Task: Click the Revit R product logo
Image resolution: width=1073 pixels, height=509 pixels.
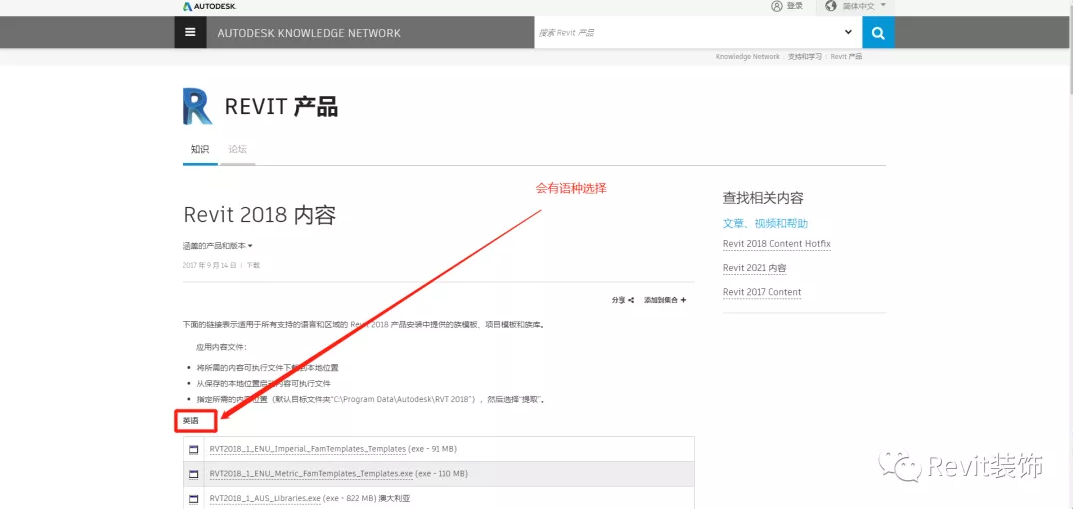Action: pos(197,106)
